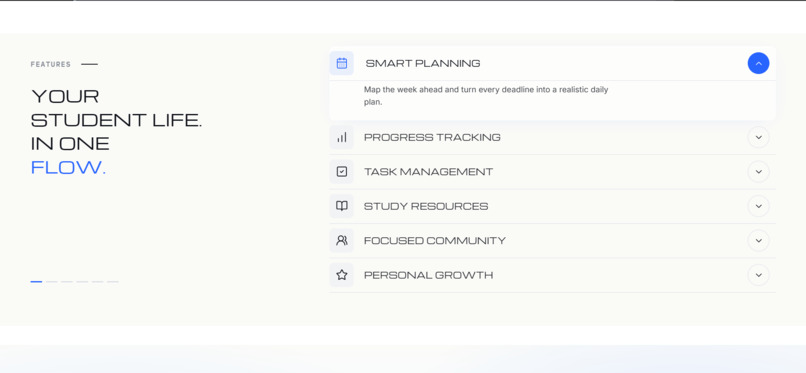Viewport: 806px width, 373px height.
Task: Click the star icon beside Personal Growth
Action: point(342,275)
